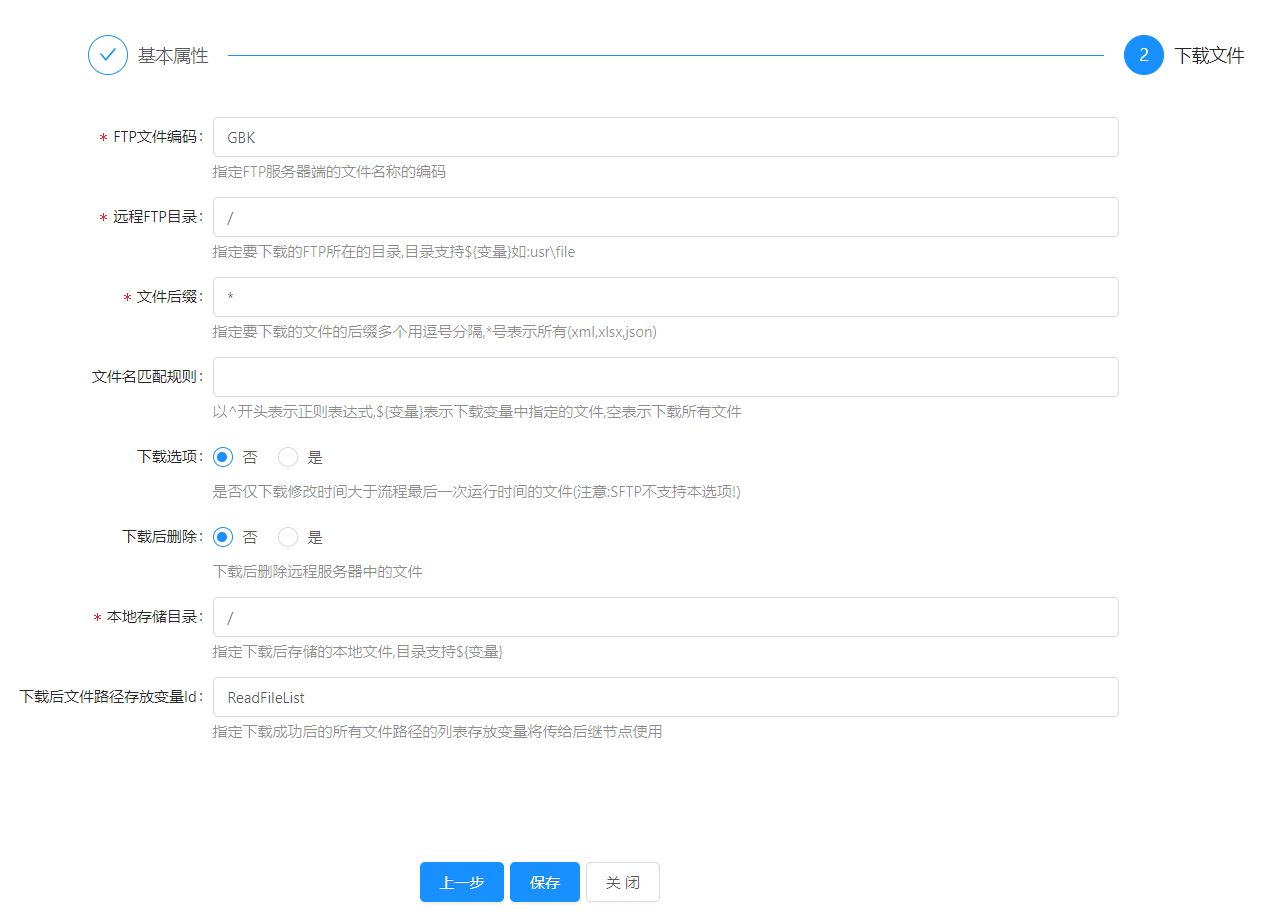Select the 下载文件 step label

pos(1208,56)
